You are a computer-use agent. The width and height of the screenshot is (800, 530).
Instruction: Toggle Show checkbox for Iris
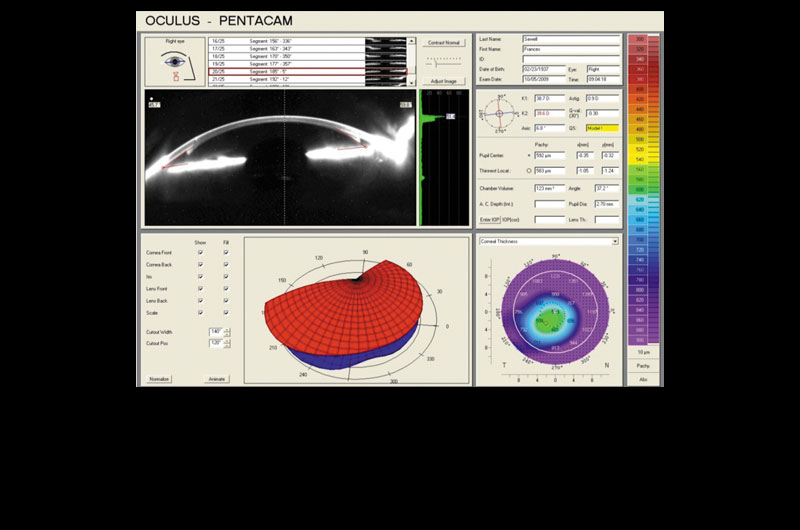pos(200,276)
